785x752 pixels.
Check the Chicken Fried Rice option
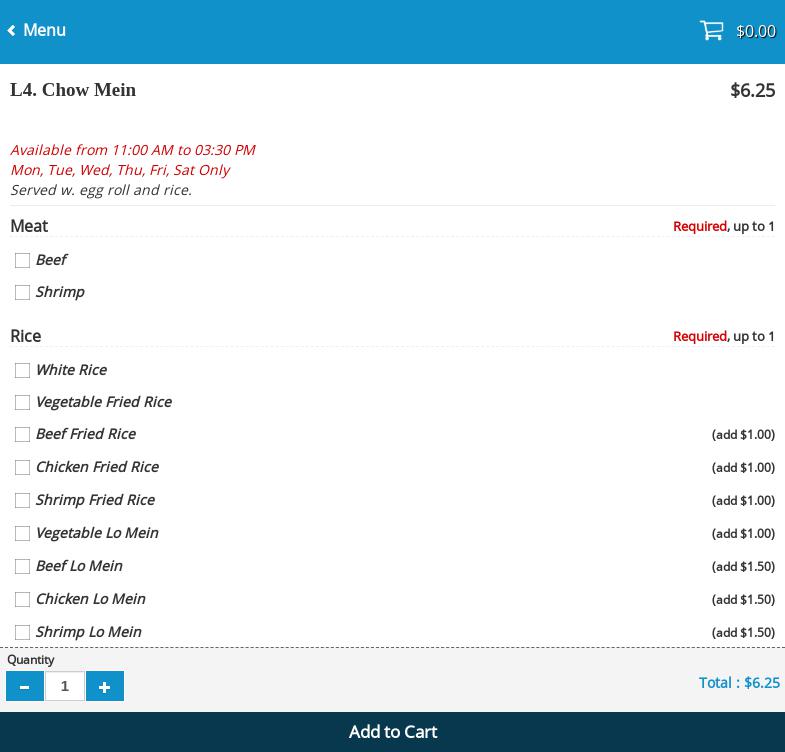pos(22,467)
